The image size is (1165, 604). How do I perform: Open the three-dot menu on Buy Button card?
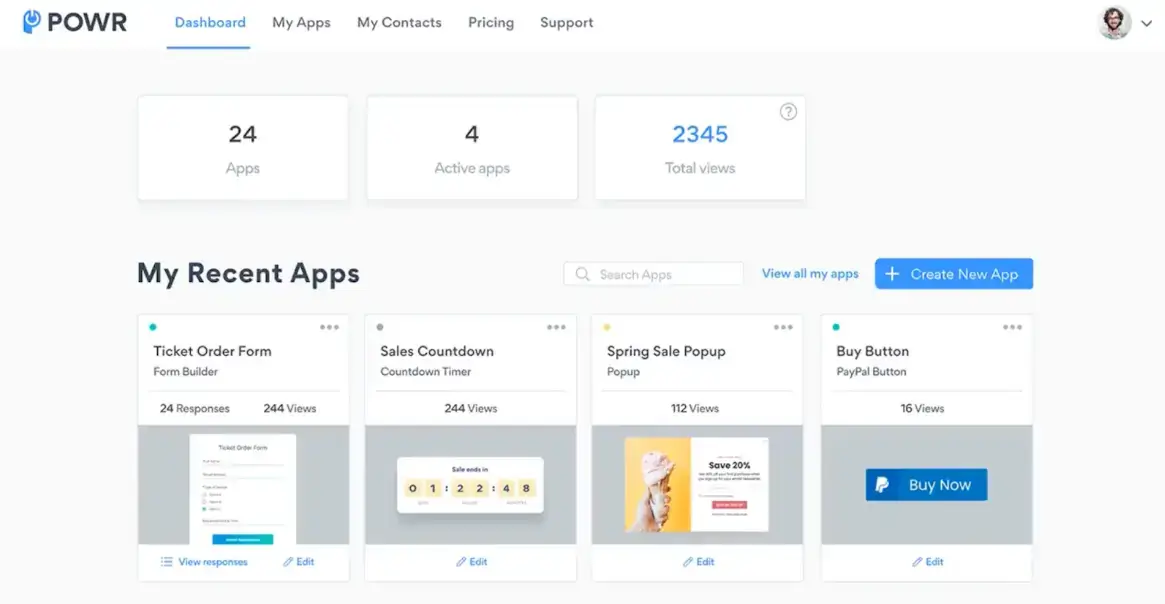click(x=1012, y=325)
